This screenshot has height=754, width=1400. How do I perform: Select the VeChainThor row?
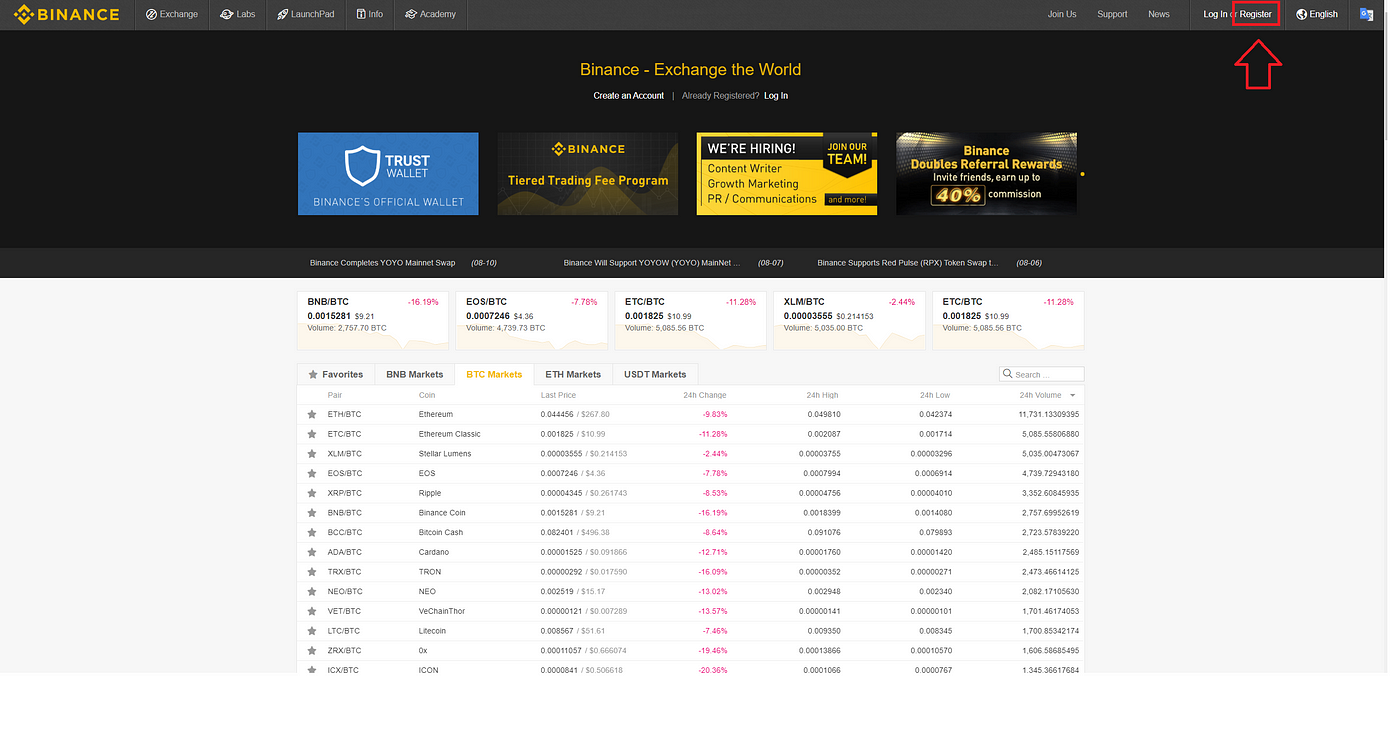click(x=691, y=611)
